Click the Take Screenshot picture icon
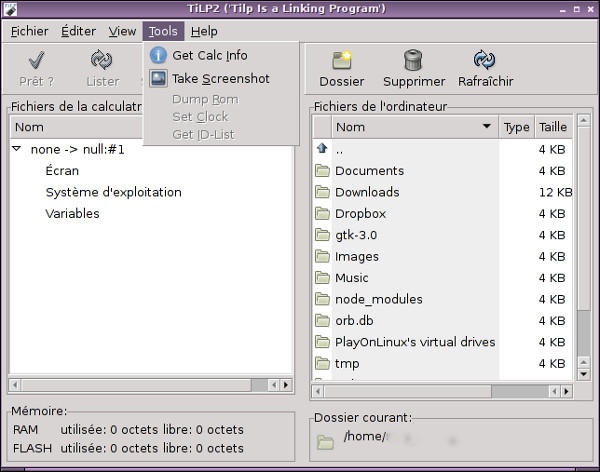The width and height of the screenshot is (600, 472). (158, 78)
